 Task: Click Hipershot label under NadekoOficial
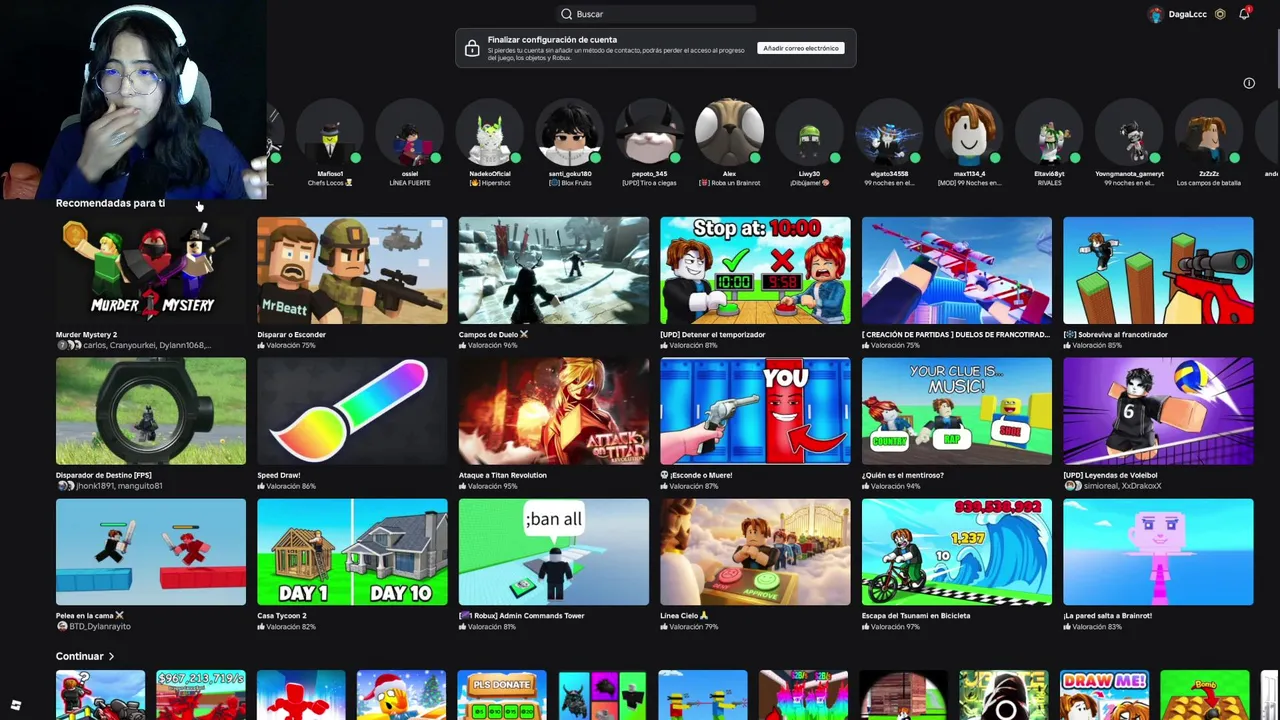click(490, 184)
